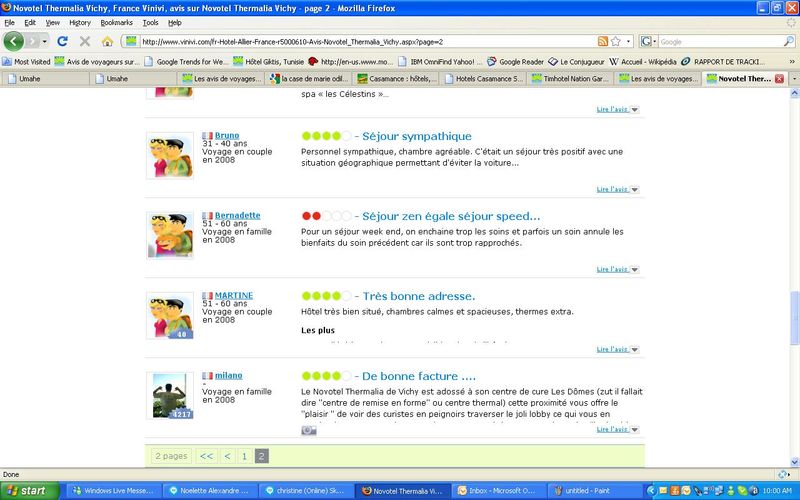Open MARTINE's profile link
Viewport: 800px width, 500px height.
tap(234, 295)
